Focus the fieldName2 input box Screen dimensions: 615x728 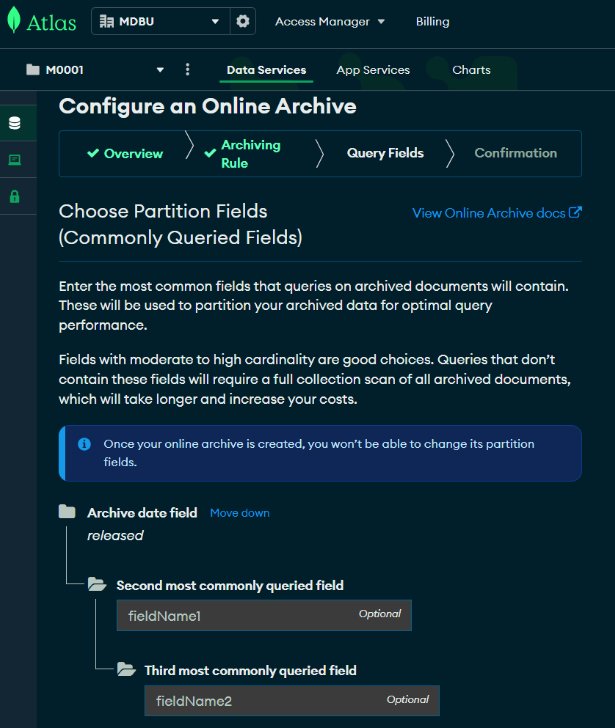[292, 701]
